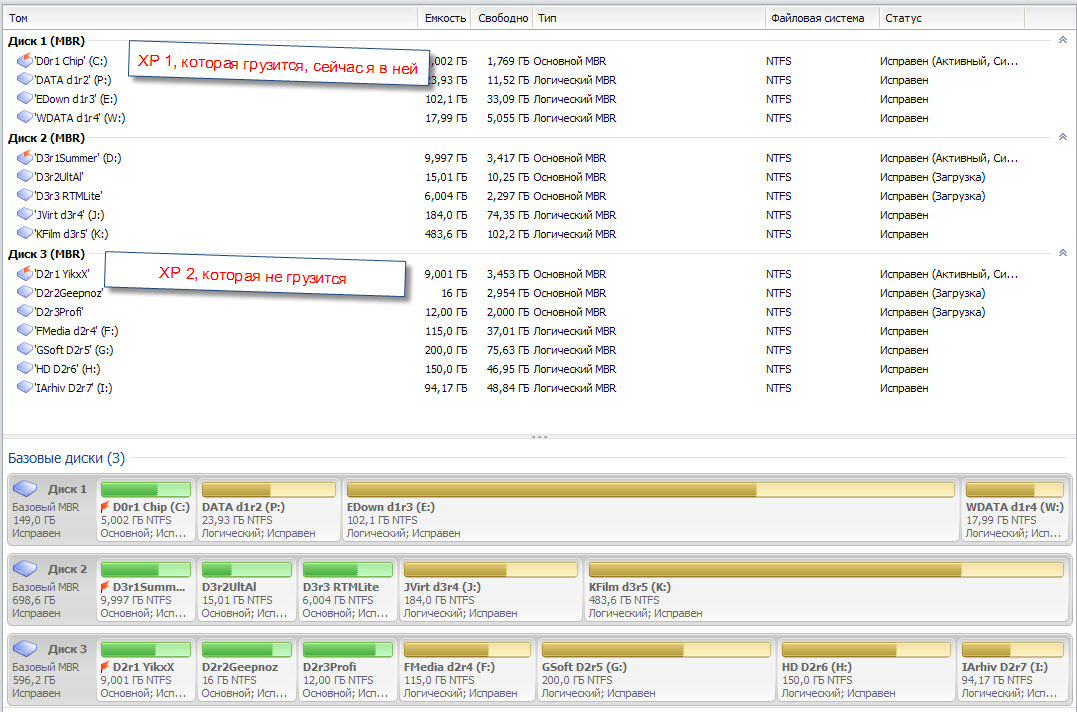The height and width of the screenshot is (712, 1077).
Task: Click volume icon of 'GSoft D2r5' (G:) row
Action: [25, 349]
